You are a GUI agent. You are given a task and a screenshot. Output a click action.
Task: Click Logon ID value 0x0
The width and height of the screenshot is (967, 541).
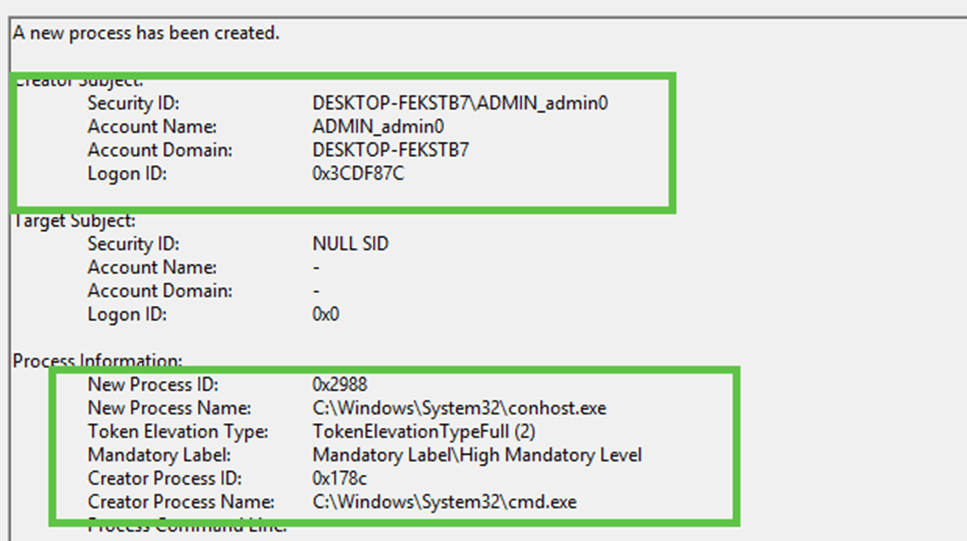coord(326,314)
